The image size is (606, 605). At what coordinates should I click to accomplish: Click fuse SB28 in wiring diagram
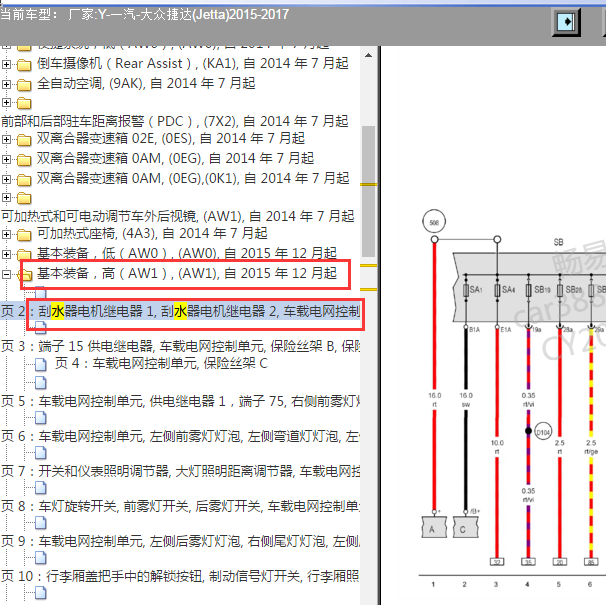point(560,290)
